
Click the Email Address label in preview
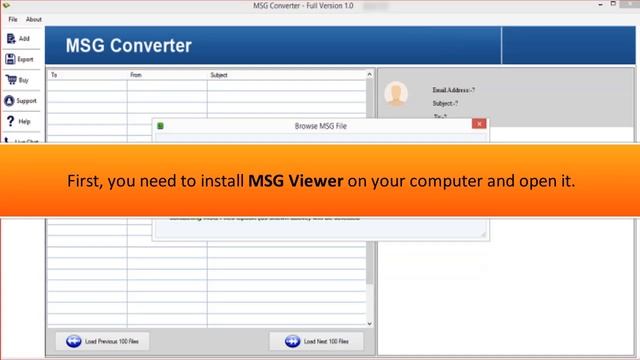point(453,90)
